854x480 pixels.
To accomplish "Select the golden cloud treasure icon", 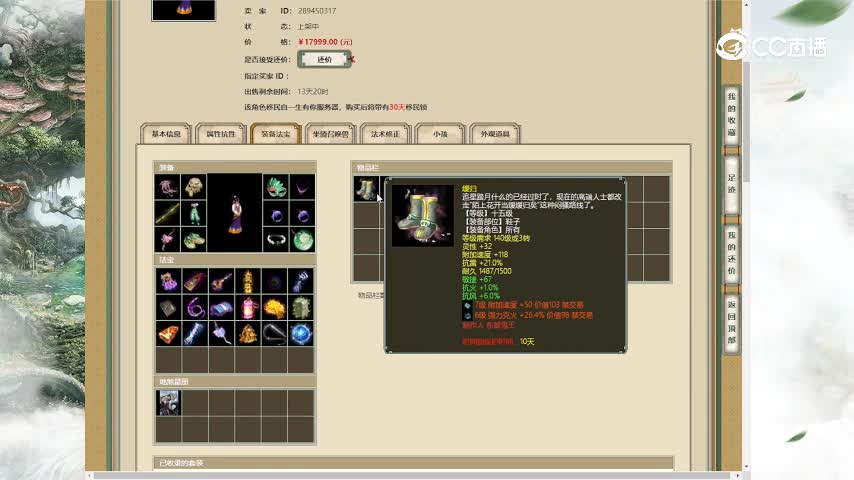I will coord(274,308).
